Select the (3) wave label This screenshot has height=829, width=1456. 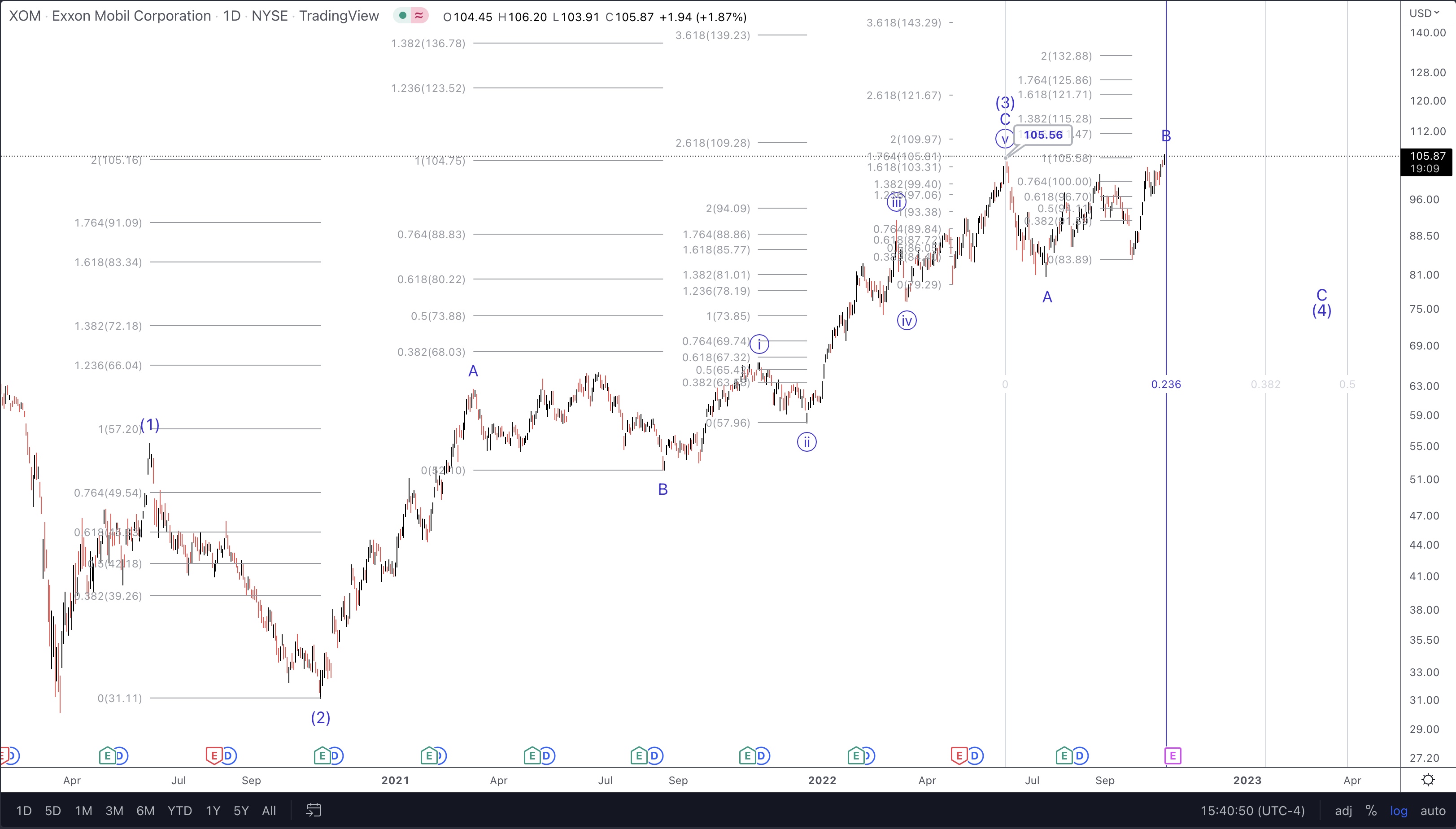click(1005, 102)
